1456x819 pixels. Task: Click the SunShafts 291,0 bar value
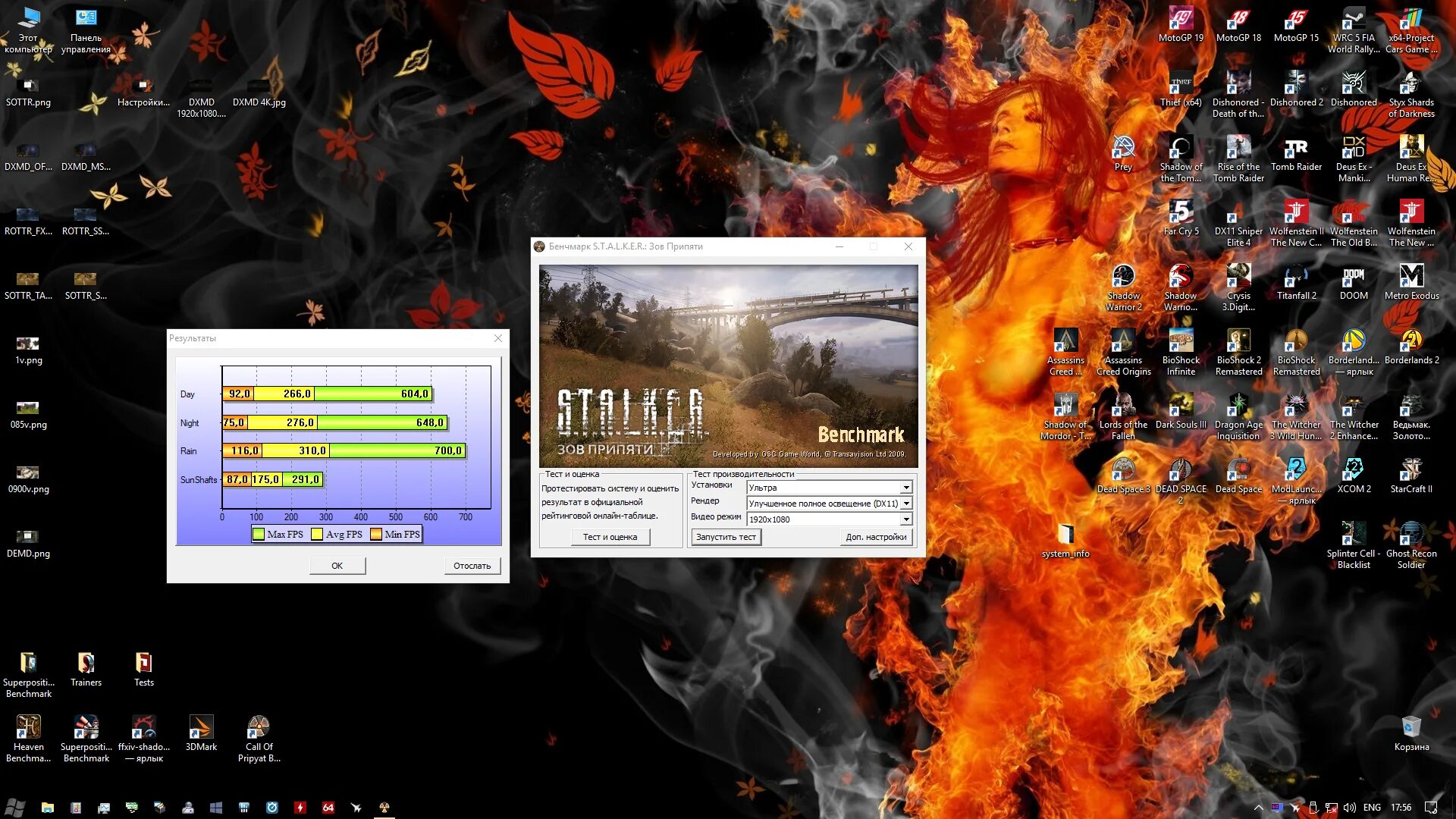(x=303, y=479)
